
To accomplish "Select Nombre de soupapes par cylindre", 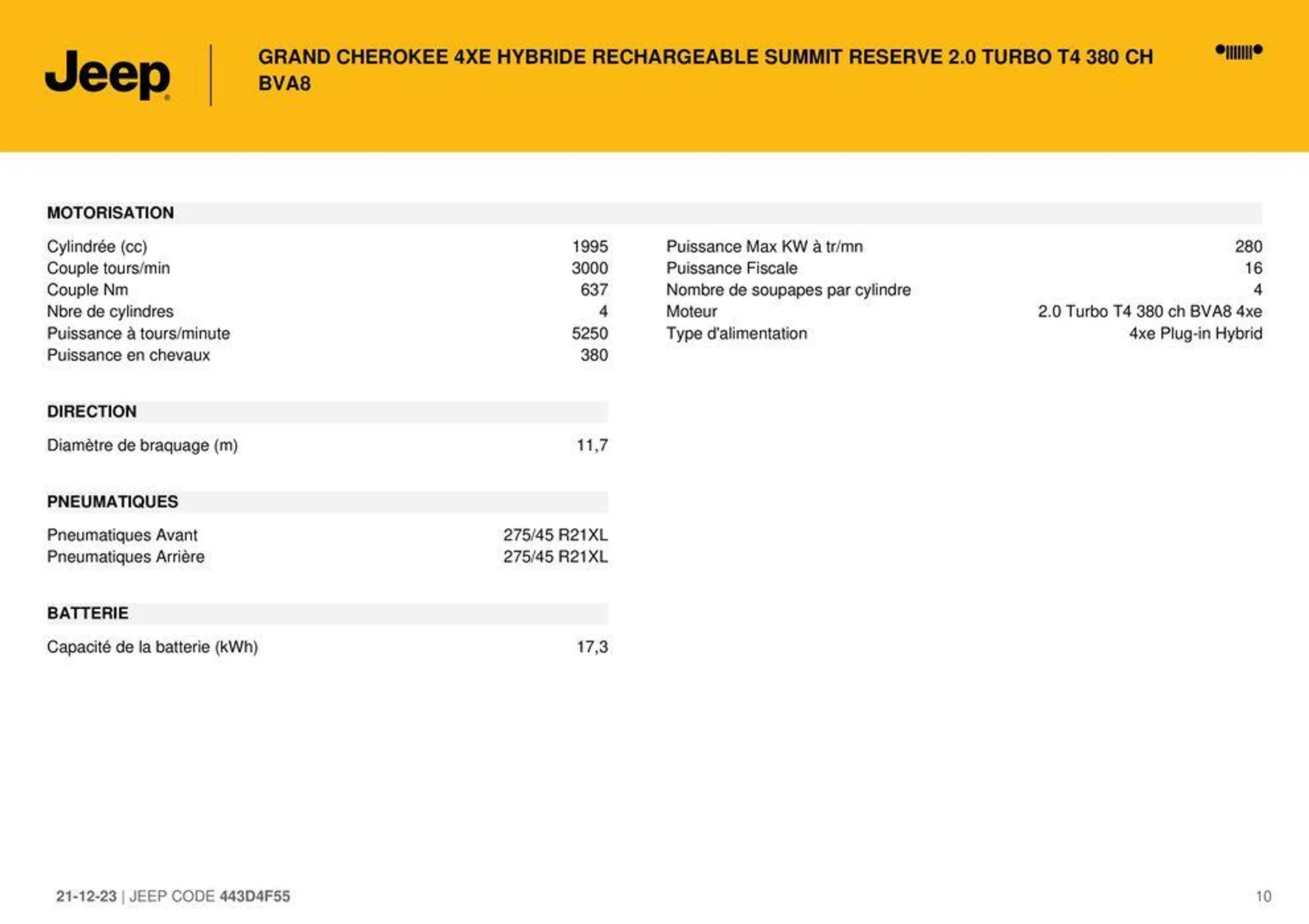I will (x=788, y=290).
